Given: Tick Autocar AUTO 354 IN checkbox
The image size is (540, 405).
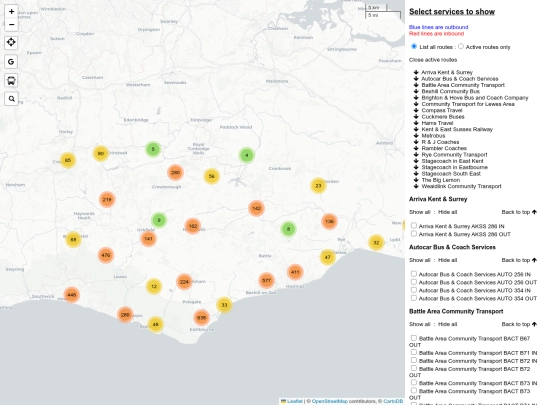Looking at the screenshot, I should tap(414, 290).
